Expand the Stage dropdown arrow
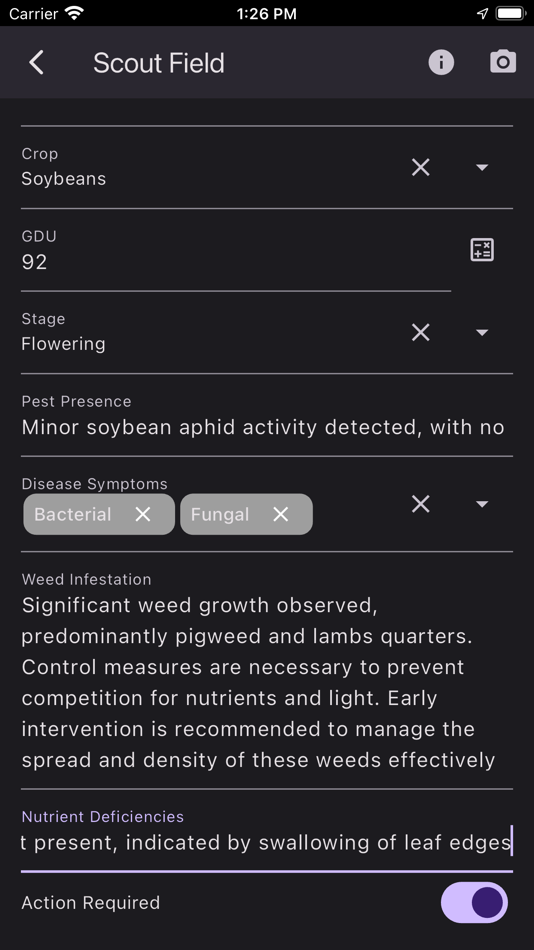This screenshot has width=534, height=950. tap(482, 332)
